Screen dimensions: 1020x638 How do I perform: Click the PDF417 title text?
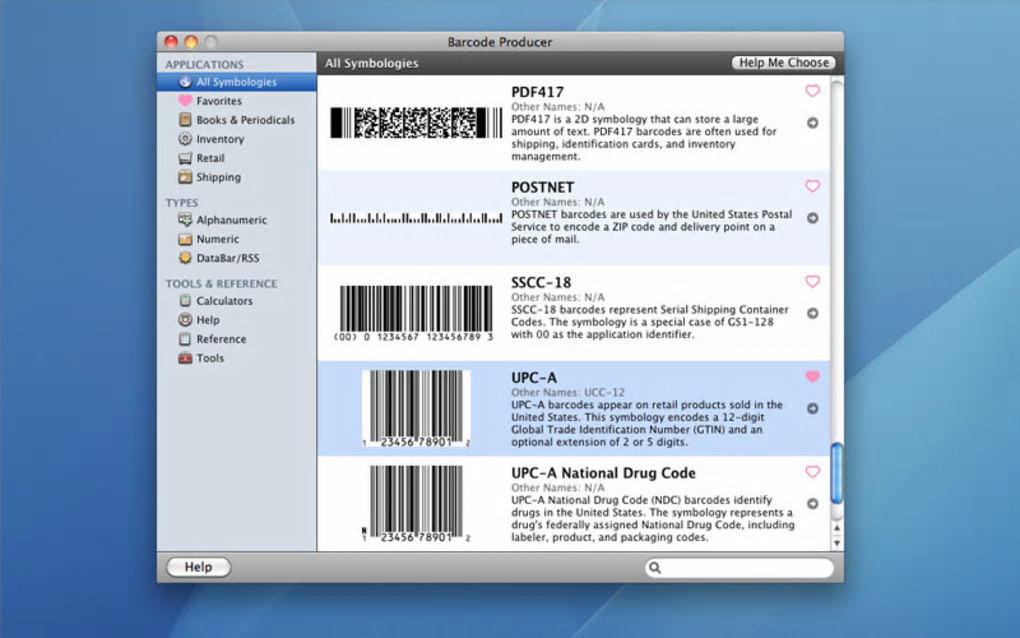537,92
